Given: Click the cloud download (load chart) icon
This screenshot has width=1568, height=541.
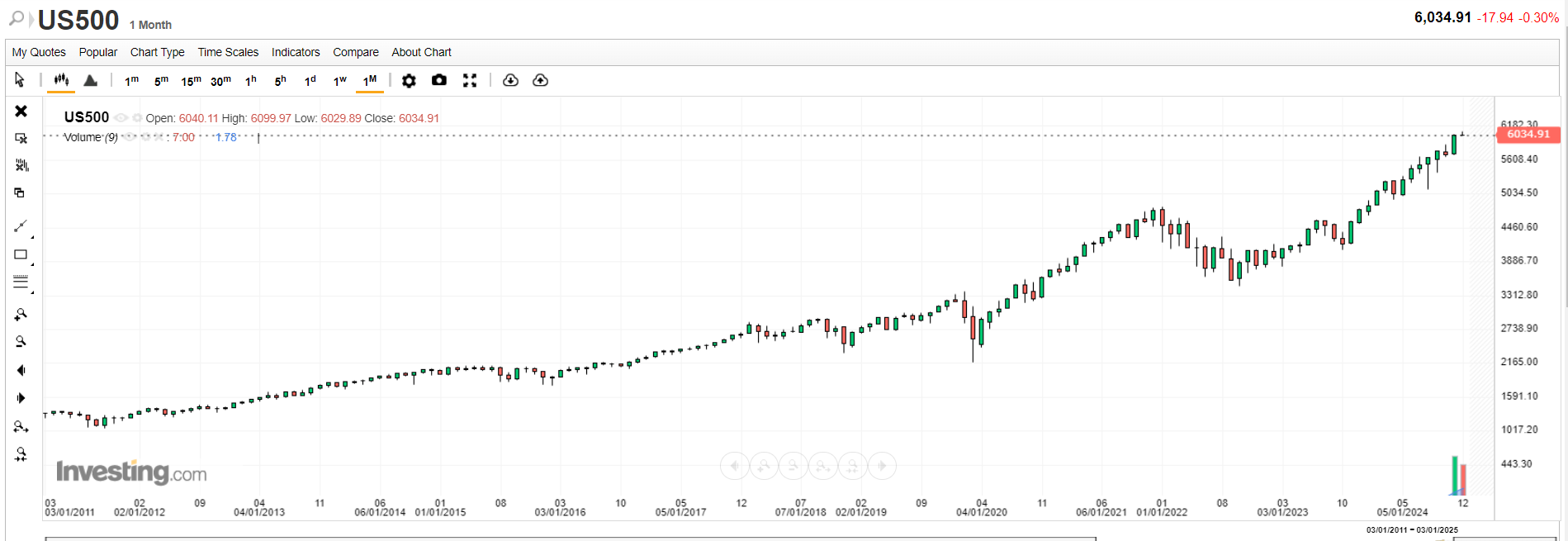Looking at the screenshot, I should [x=510, y=80].
